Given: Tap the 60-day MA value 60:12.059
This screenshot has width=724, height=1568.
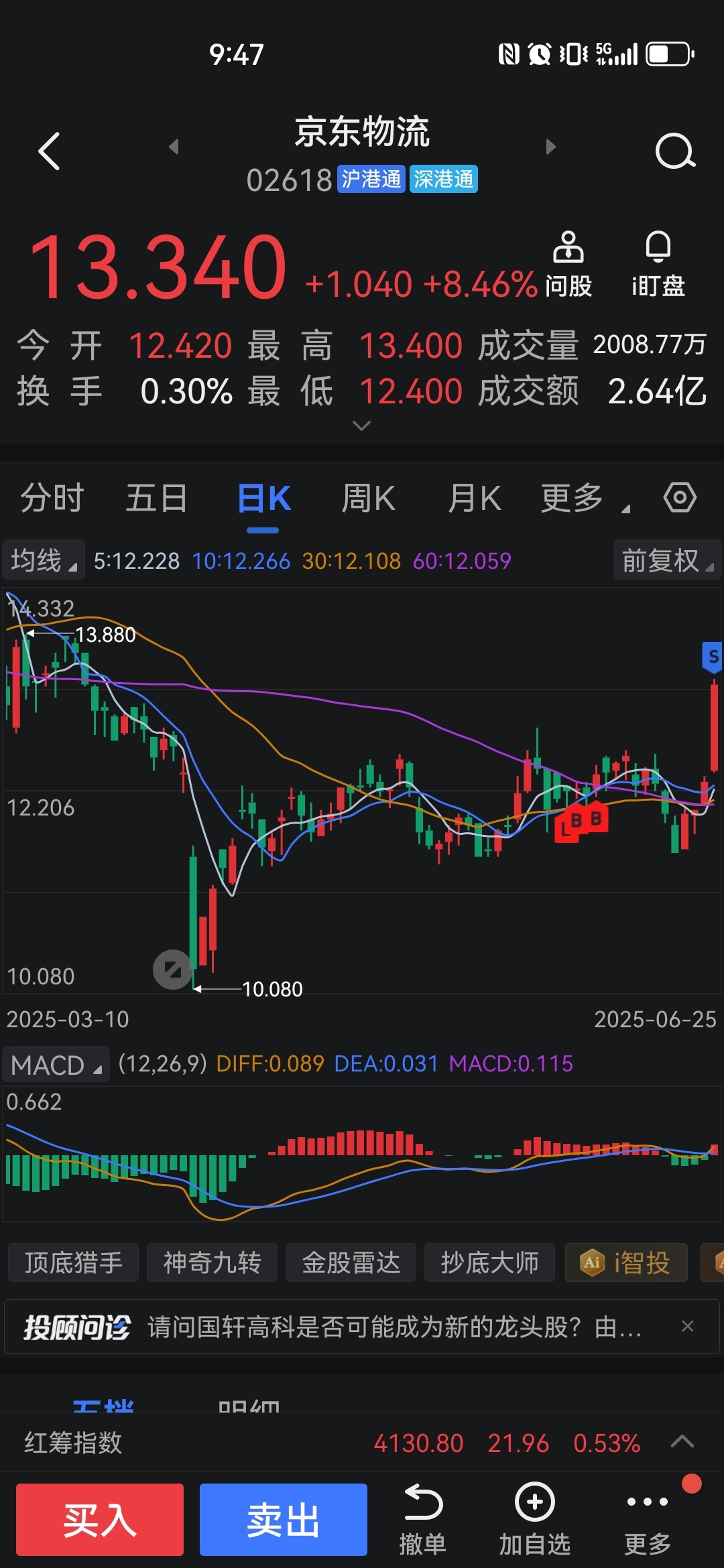Looking at the screenshot, I should coord(462,561).
